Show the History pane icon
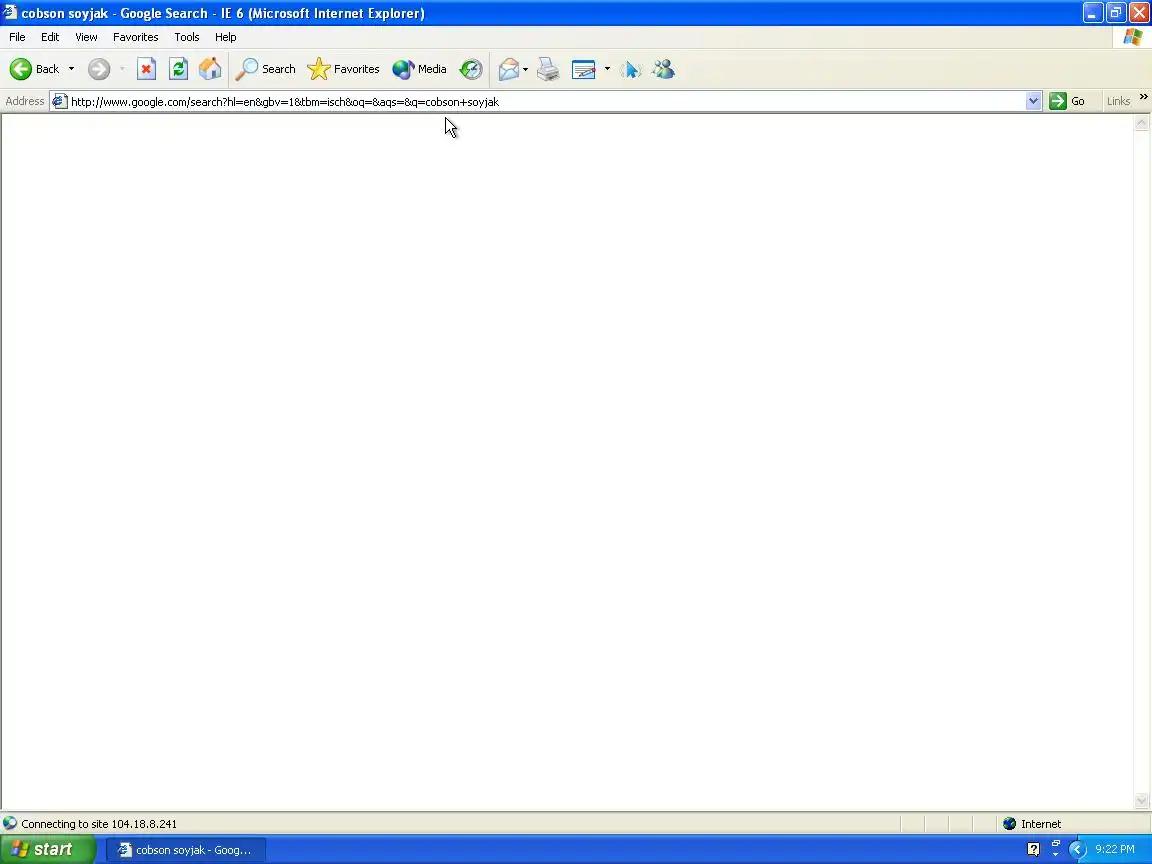The height and width of the screenshot is (864, 1152). [471, 69]
